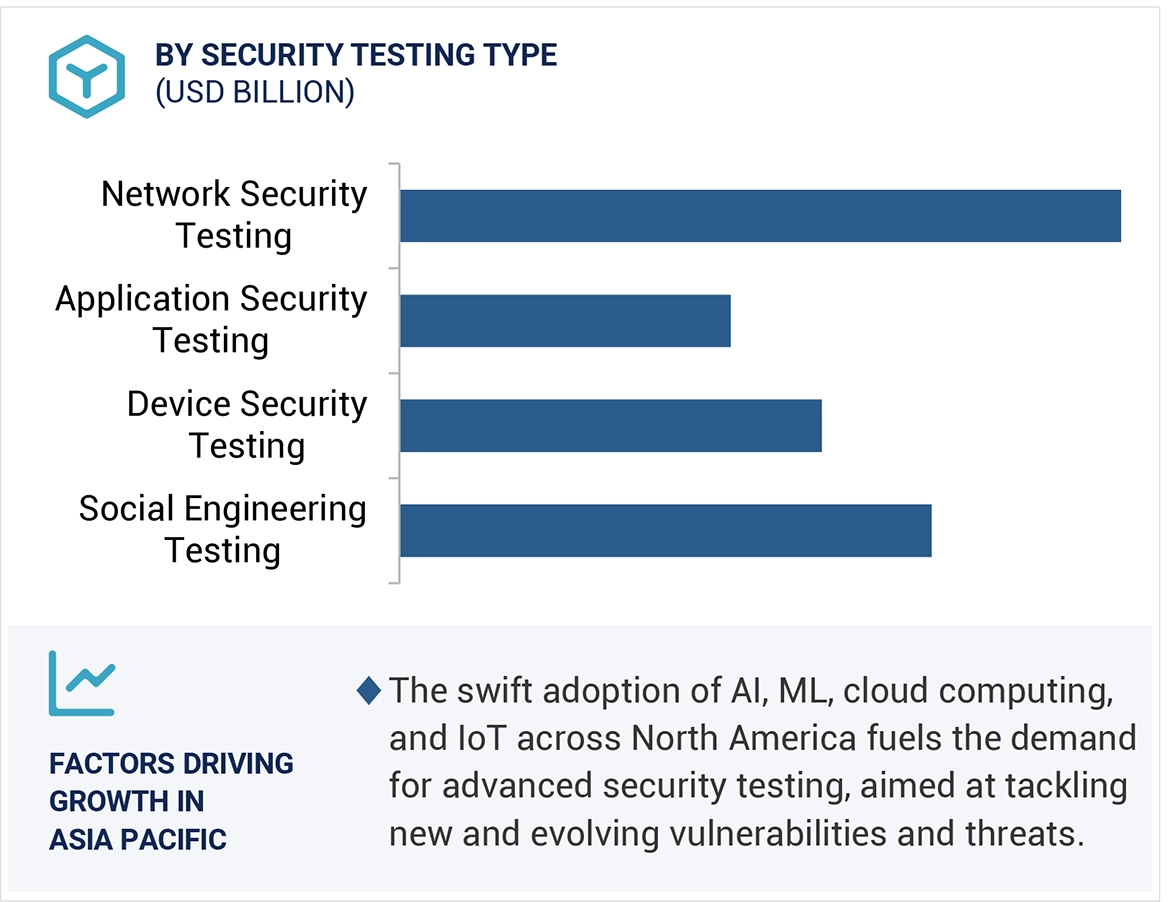Click the BY SECURITY TESTING TYPE title

[356, 55]
